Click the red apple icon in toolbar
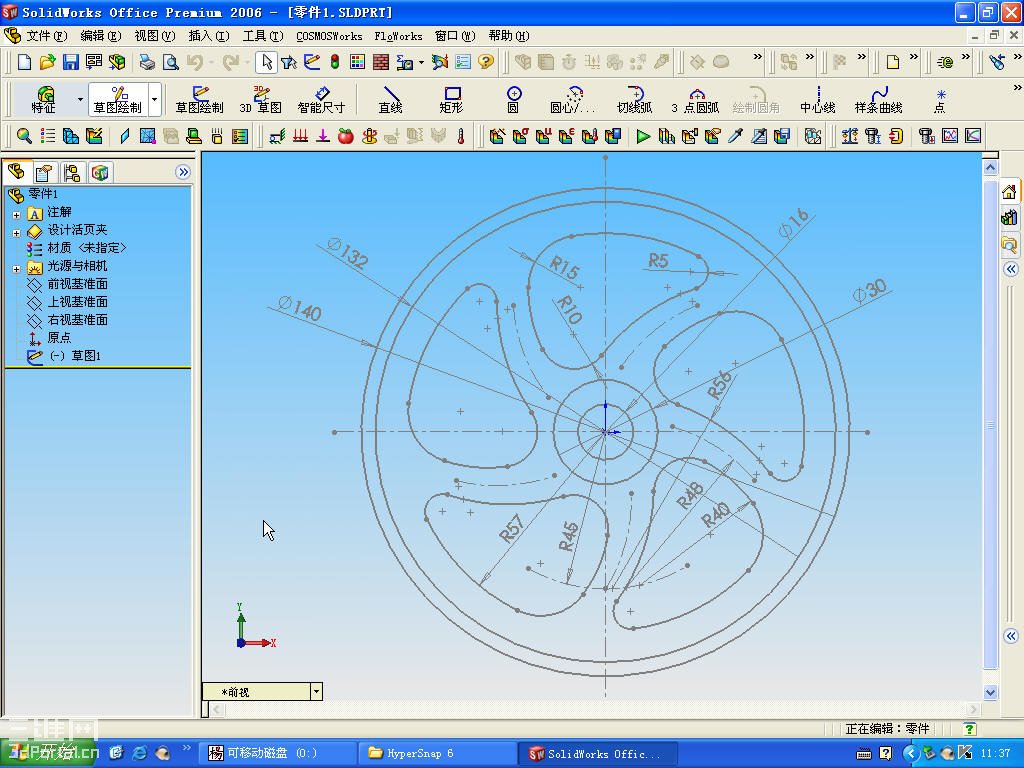Image resolution: width=1024 pixels, height=768 pixels. click(x=345, y=136)
